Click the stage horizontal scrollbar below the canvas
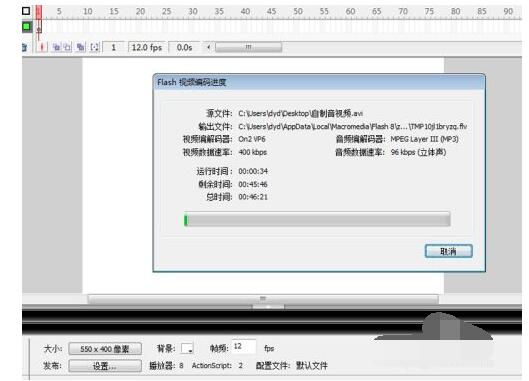Viewport: 529px width, 381px height. click(x=263, y=299)
